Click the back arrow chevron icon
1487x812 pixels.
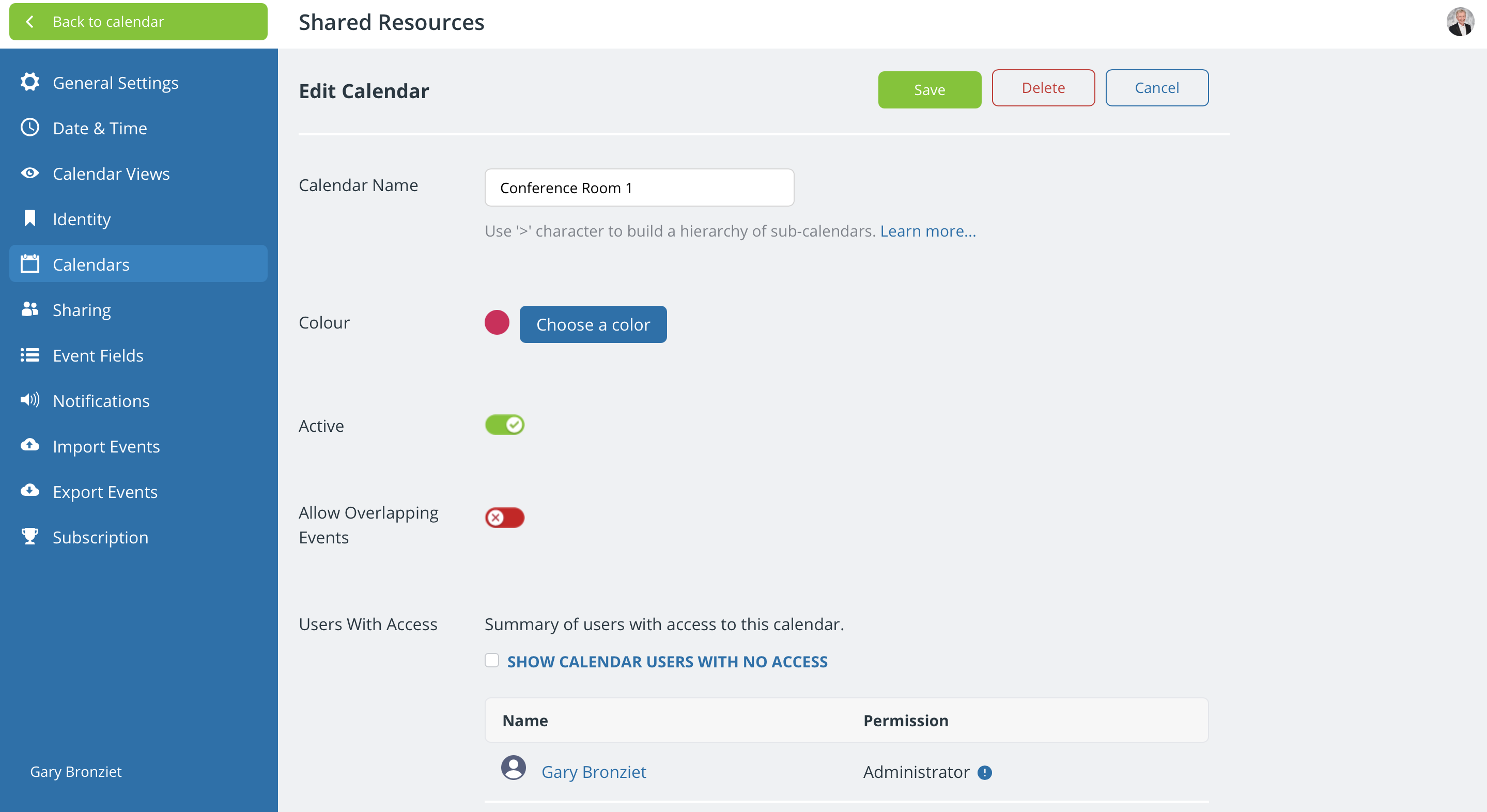pos(30,22)
